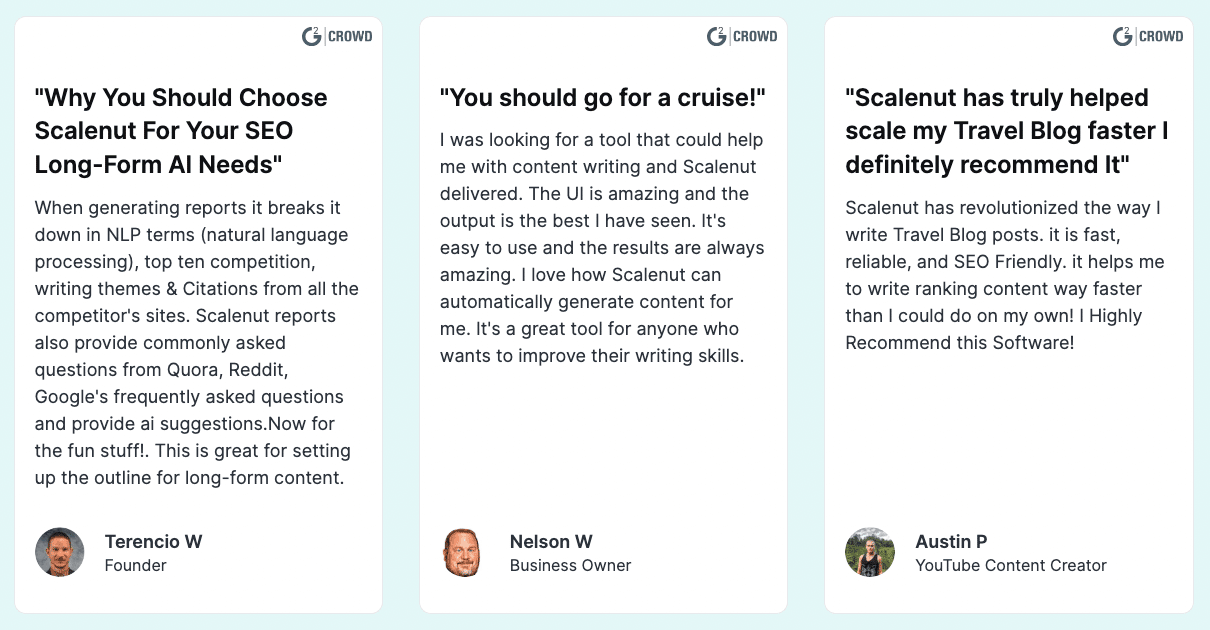Screen dimensions: 1210x630
Task: Click the G2 Crowd logo on Terencio's review
Action: pos(337,37)
